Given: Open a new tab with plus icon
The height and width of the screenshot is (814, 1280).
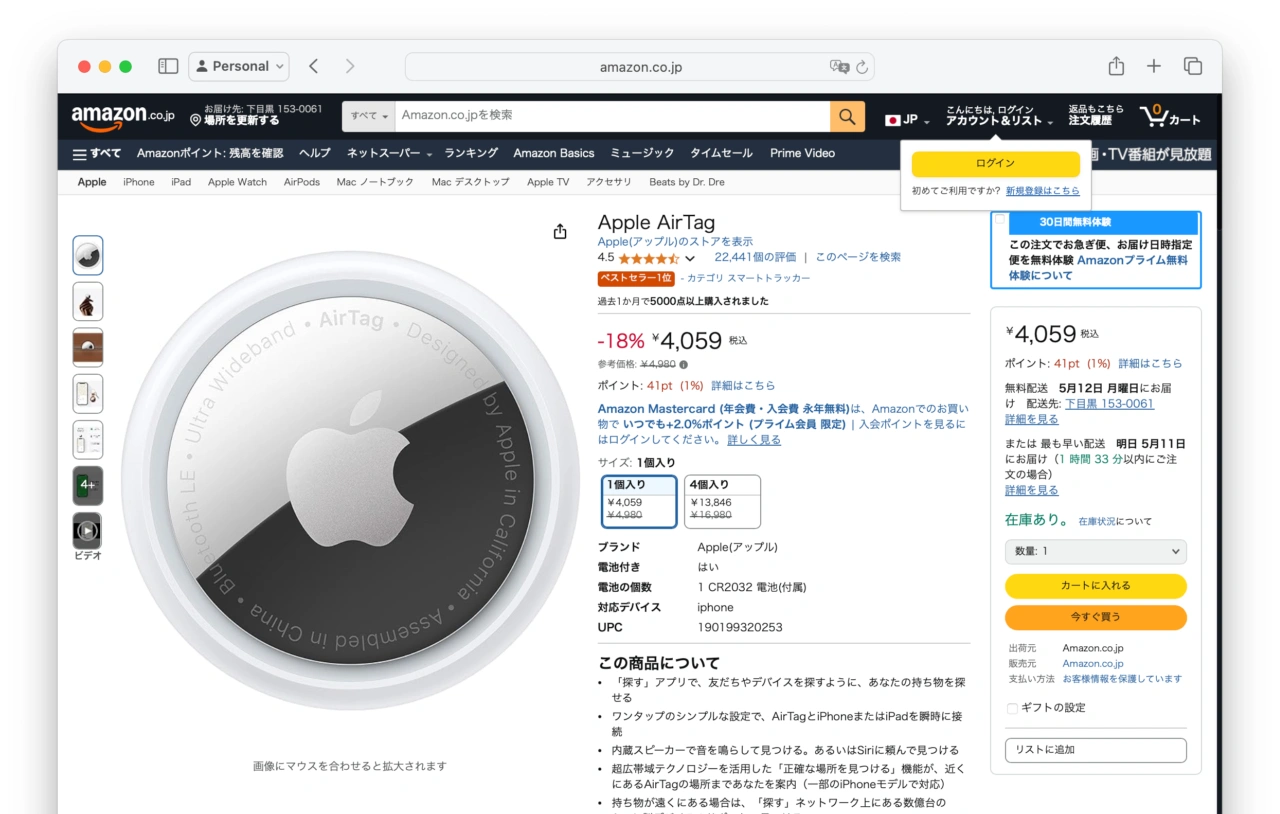Looking at the screenshot, I should tap(1154, 66).
